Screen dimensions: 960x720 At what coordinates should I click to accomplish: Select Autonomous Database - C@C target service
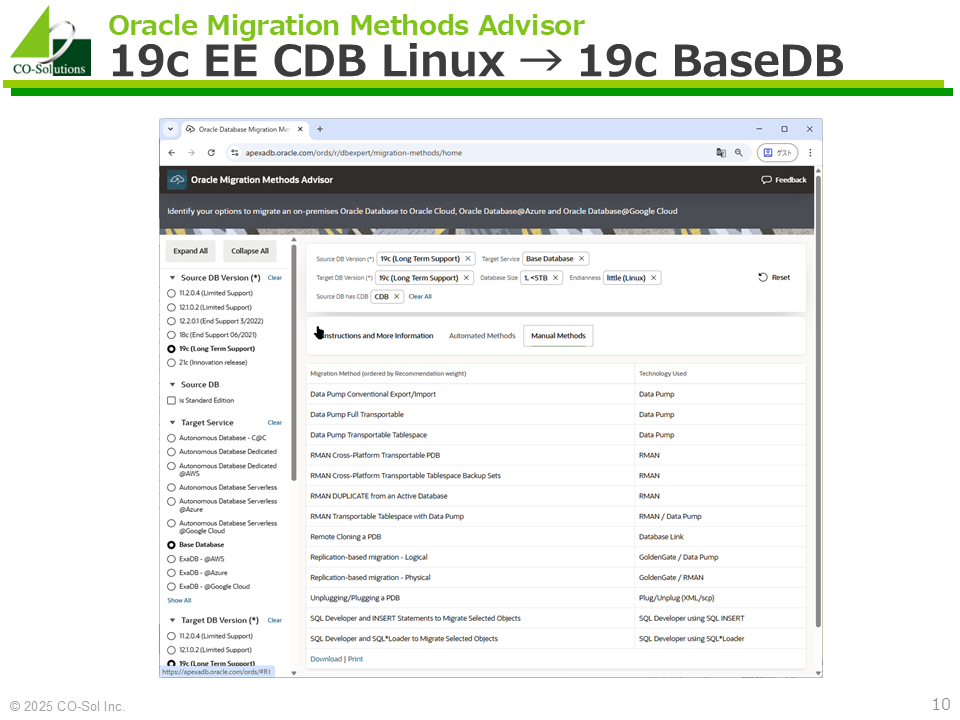(171, 438)
